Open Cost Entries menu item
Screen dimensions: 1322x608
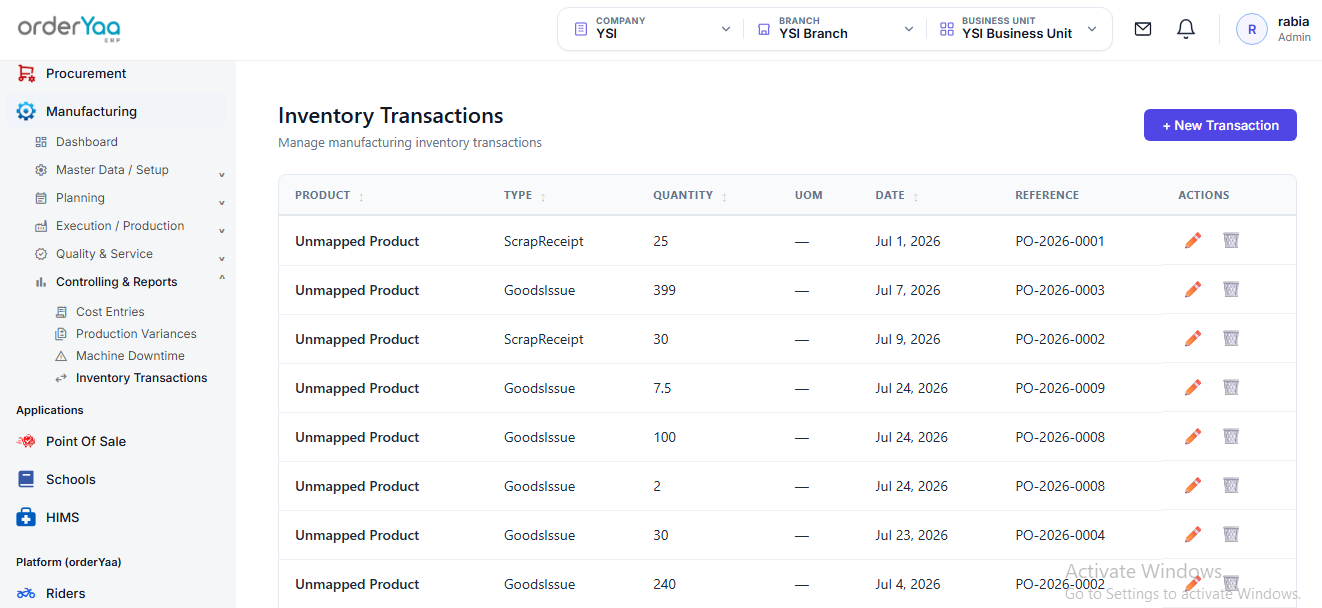coord(110,312)
